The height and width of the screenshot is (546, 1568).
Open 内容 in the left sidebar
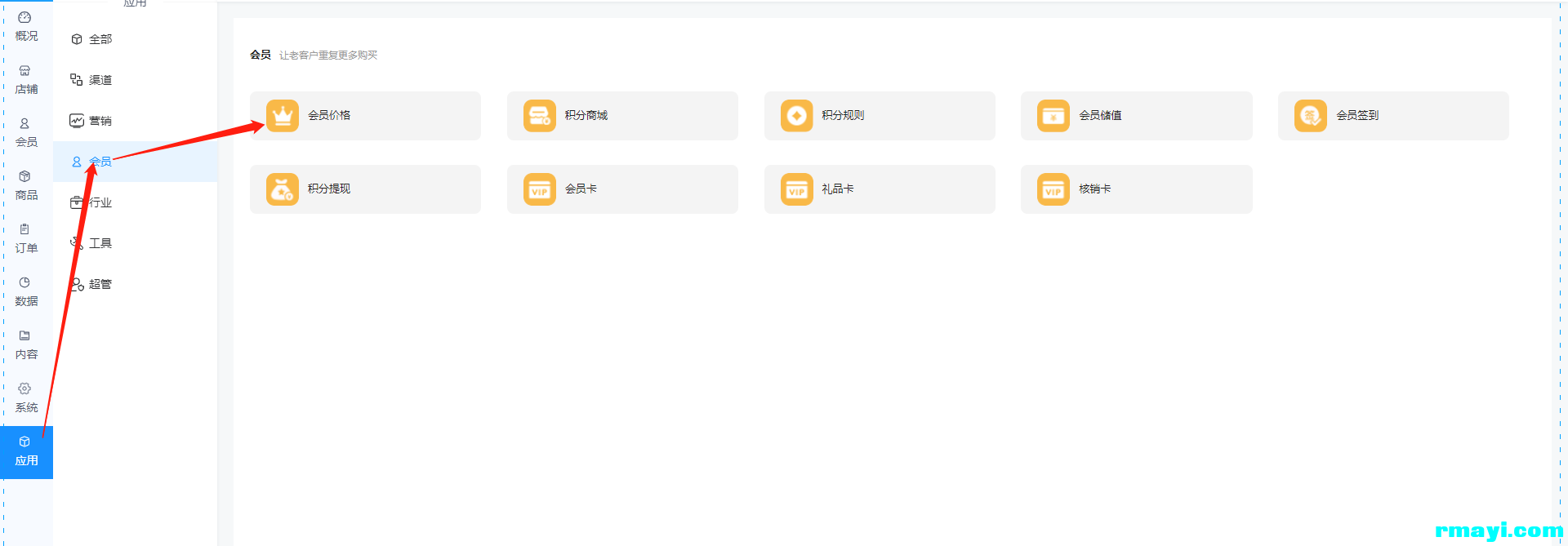click(26, 345)
